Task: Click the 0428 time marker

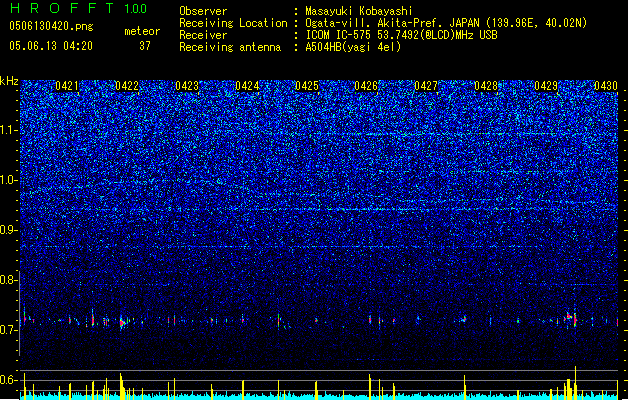Action: 486,86
